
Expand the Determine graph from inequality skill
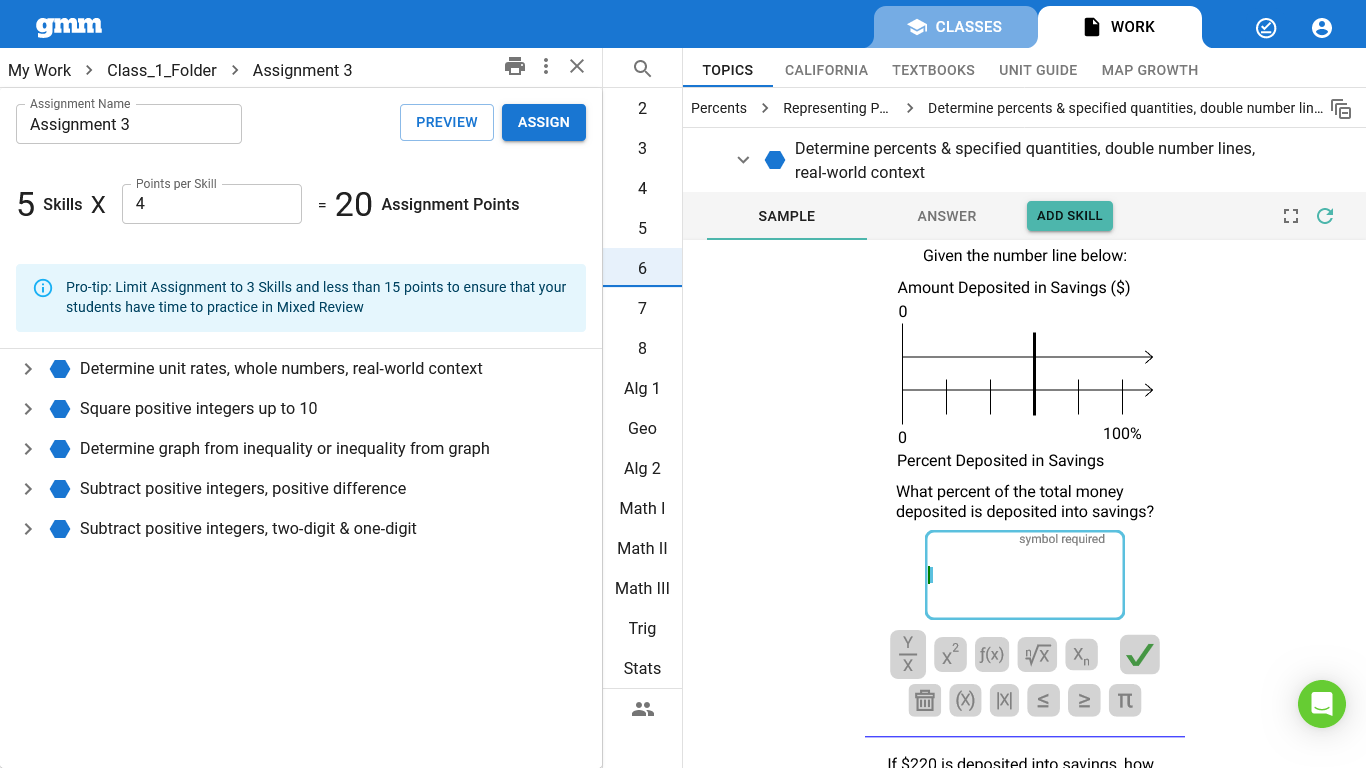pos(28,449)
